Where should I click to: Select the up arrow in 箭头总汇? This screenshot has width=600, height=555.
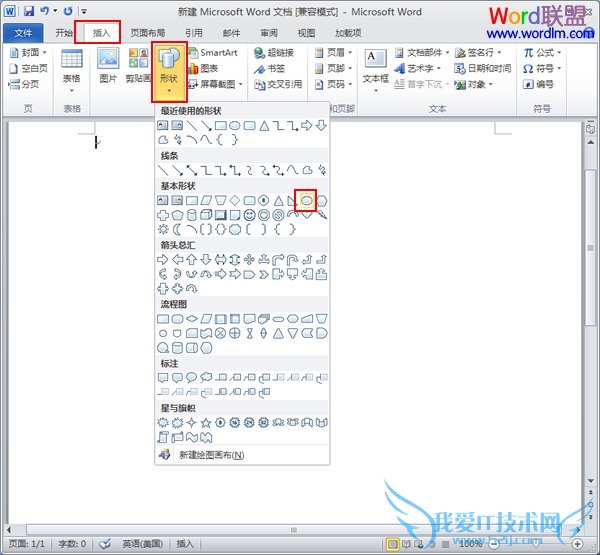click(x=191, y=260)
